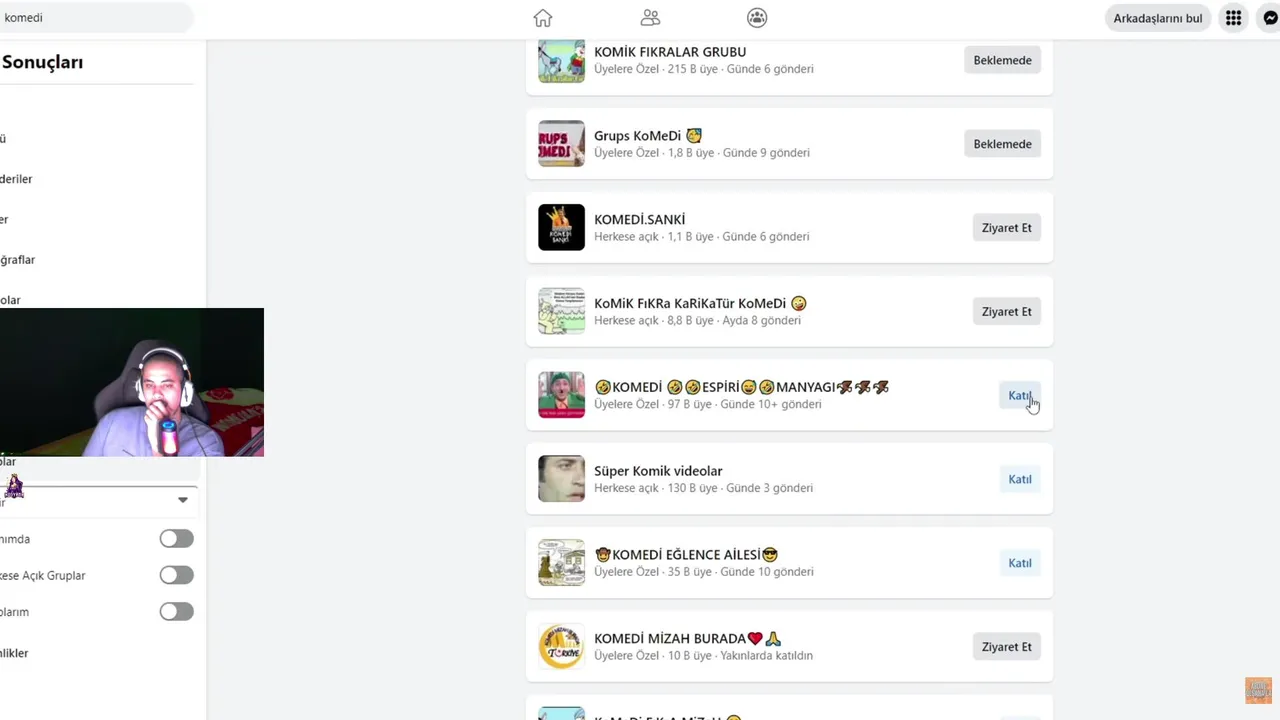The image size is (1280, 720).
Task: Open KOMEDİ.SANKİ group profile picture
Action: click(x=561, y=227)
